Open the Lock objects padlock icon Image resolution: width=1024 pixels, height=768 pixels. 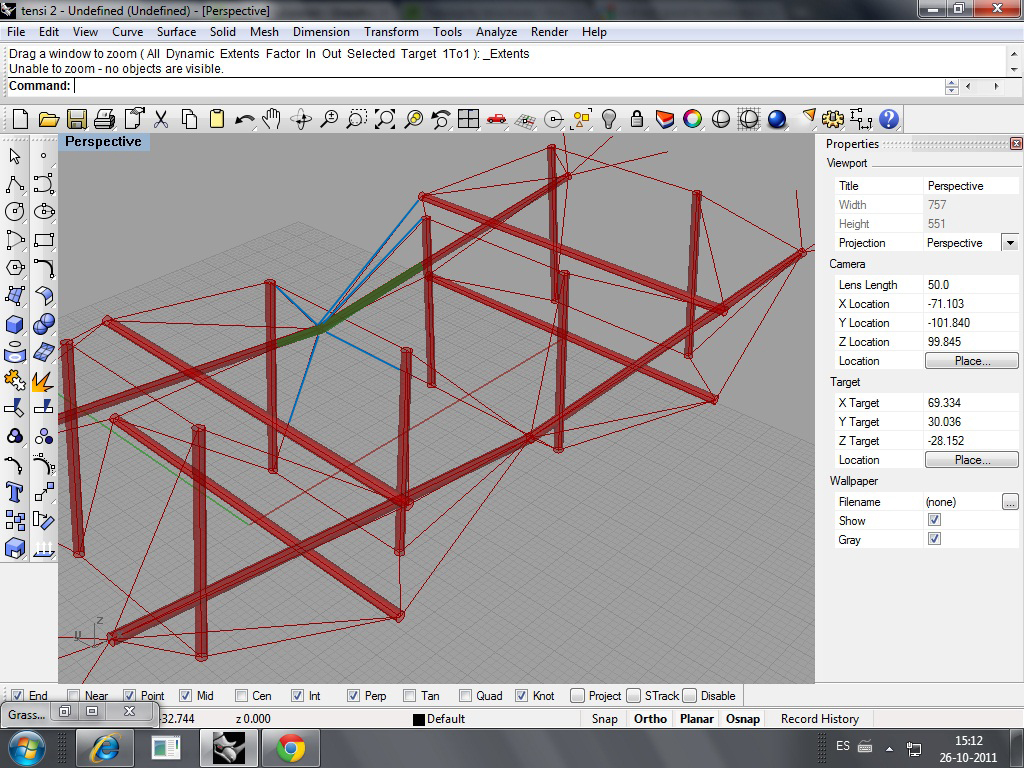(637, 120)
